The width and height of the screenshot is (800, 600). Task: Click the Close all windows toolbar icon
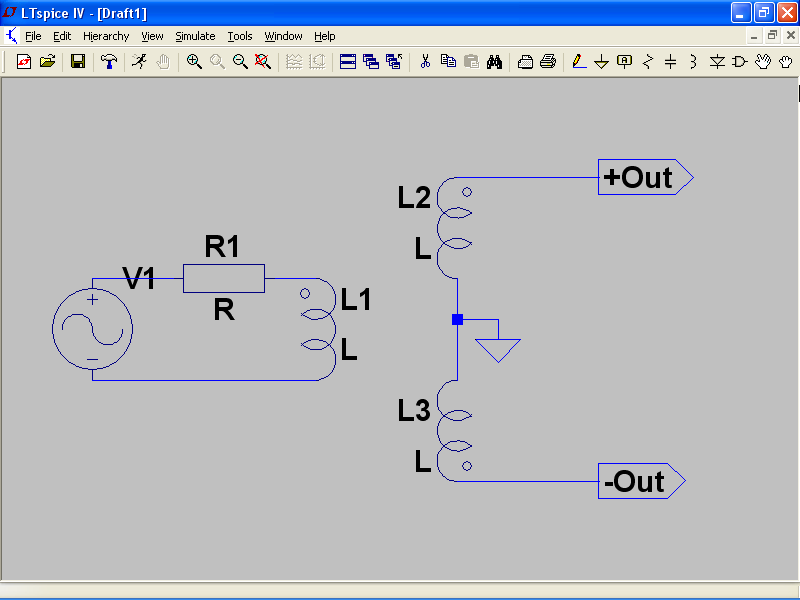pyautogui.click(x=394, y=62)
